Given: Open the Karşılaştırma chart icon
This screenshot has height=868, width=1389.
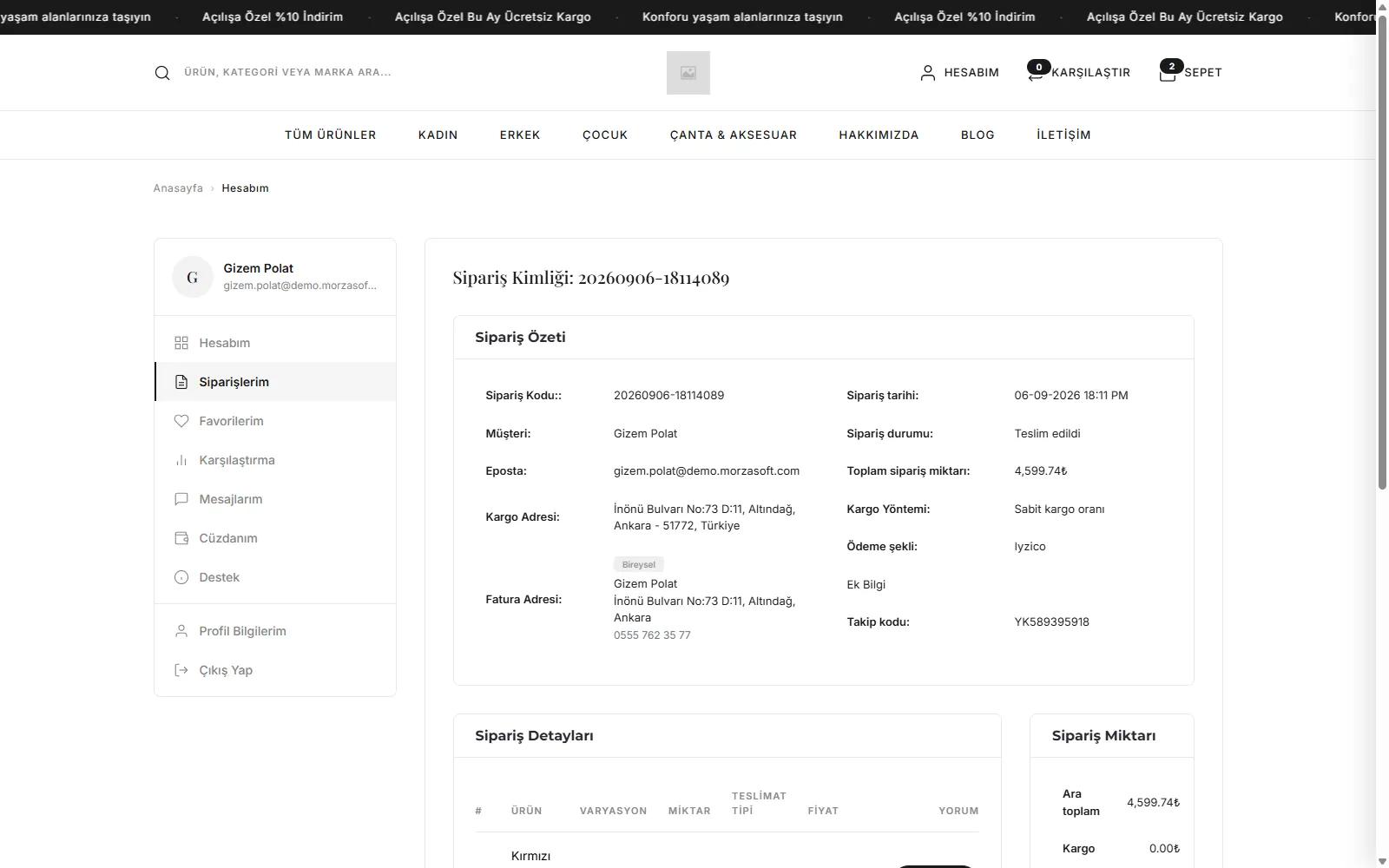Looking at the screenshot, I should [x=181, y=460].
